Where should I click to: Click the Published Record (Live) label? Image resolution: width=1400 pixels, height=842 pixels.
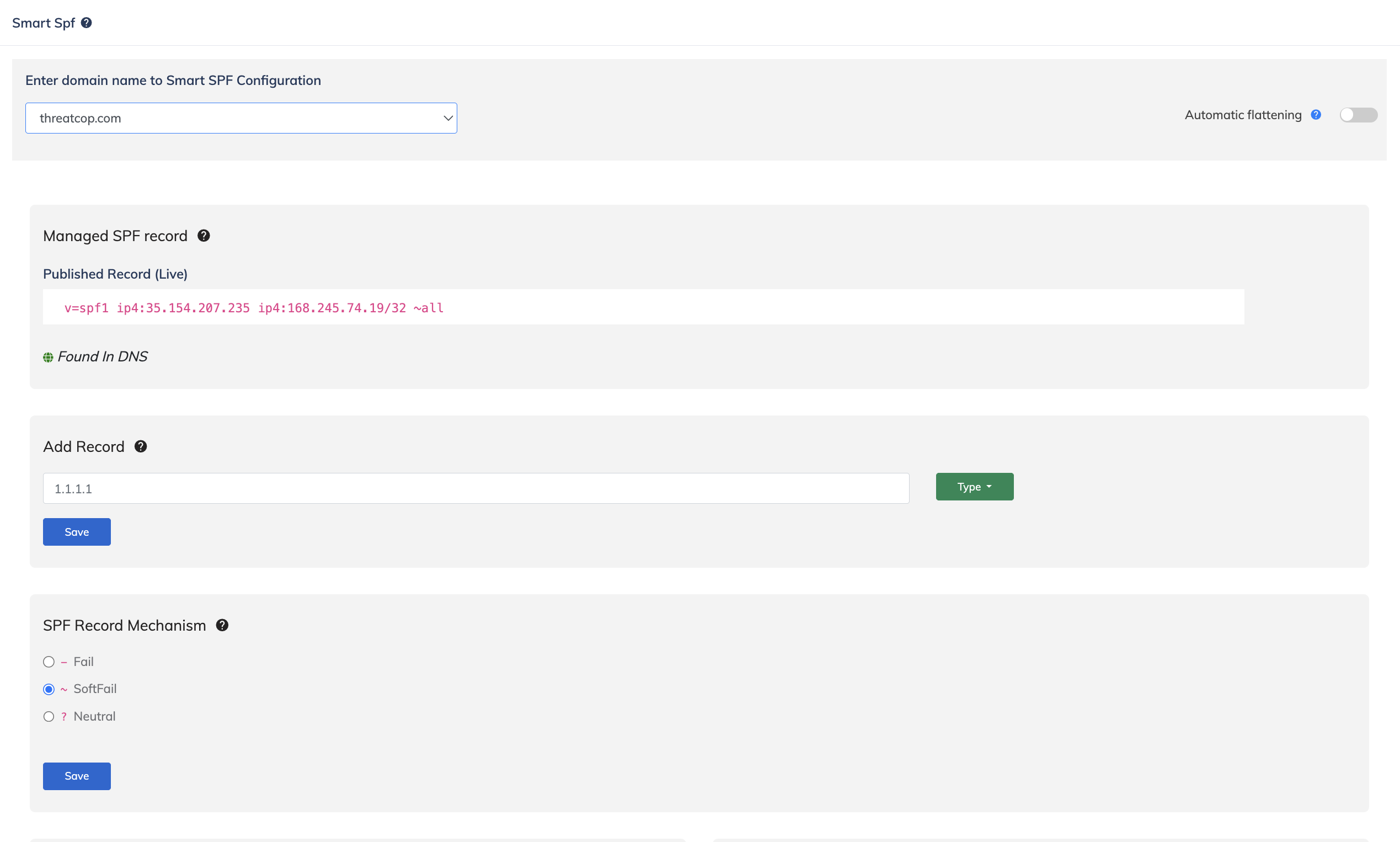[x=115, y=274]
